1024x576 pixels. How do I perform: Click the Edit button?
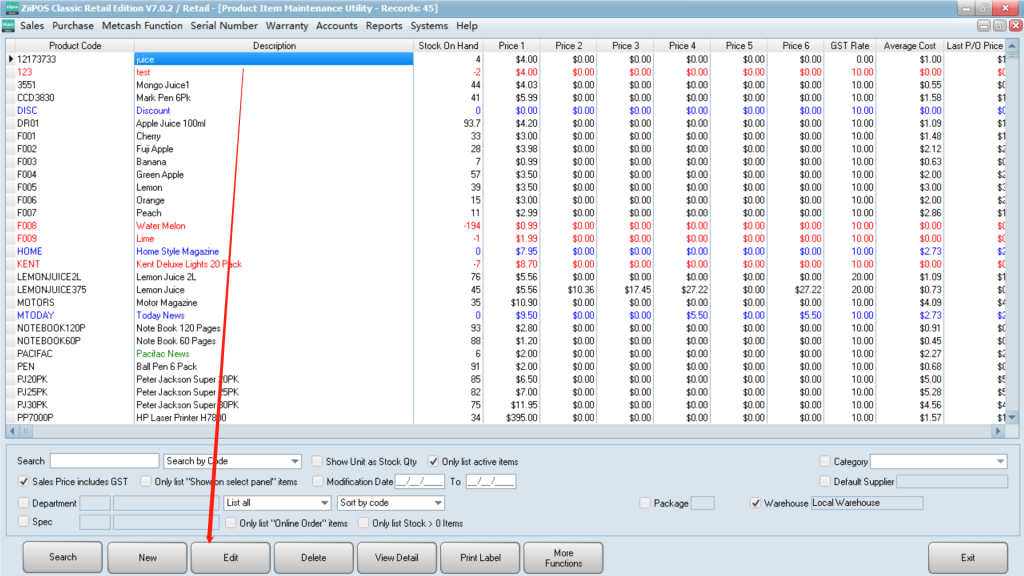pos(230,557)
